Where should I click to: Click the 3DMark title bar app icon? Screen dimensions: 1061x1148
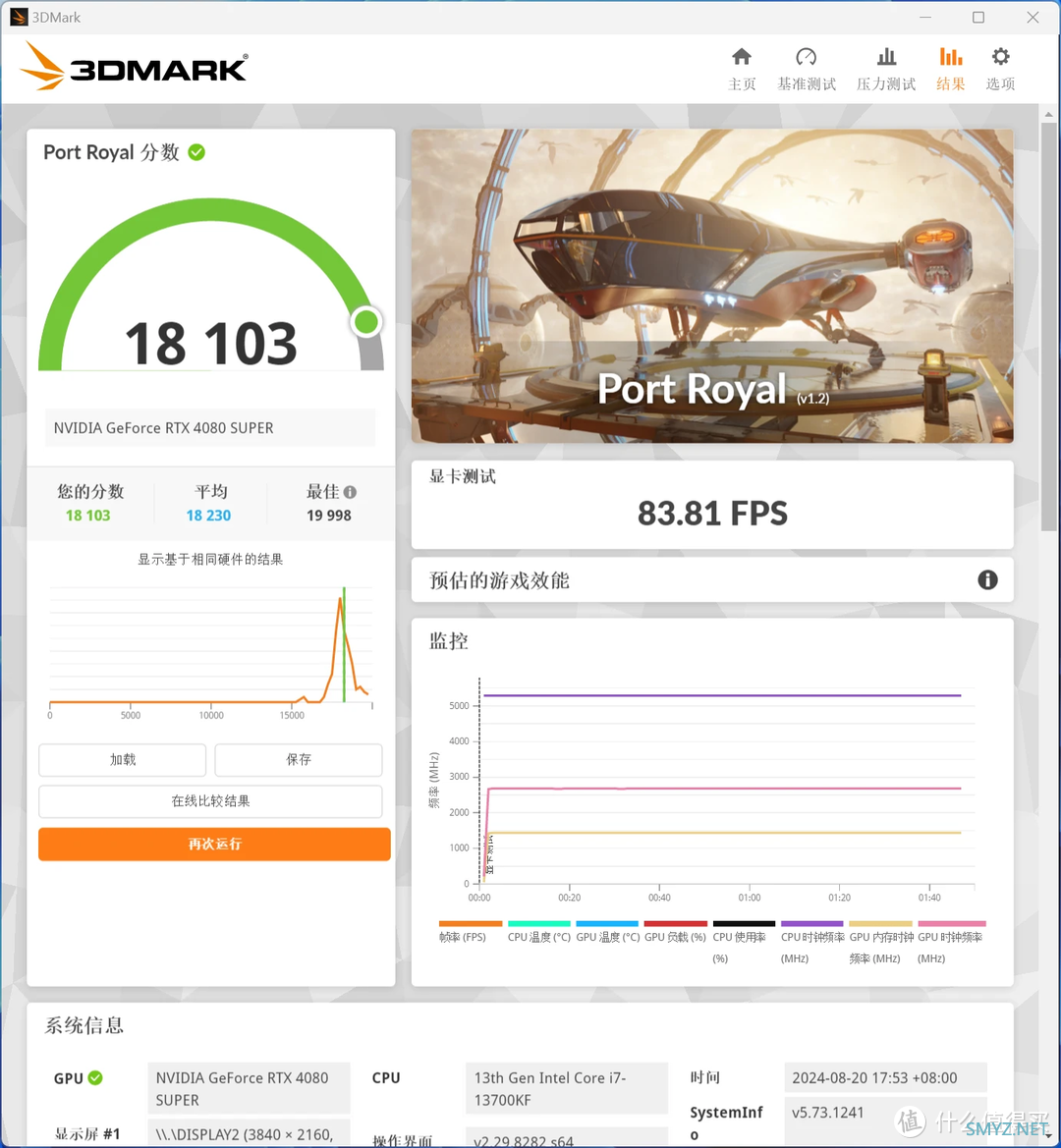19,17
